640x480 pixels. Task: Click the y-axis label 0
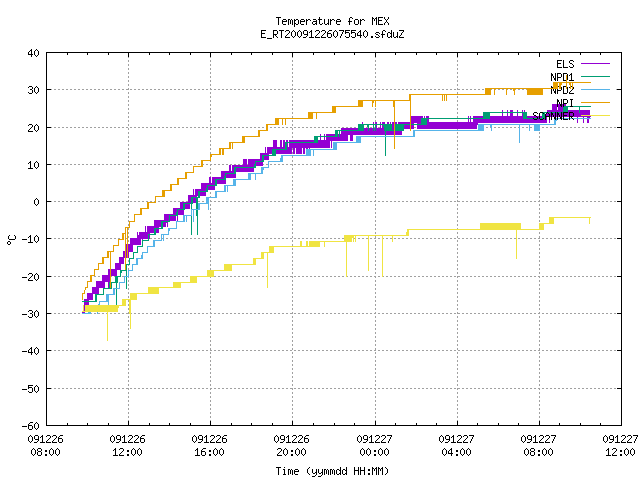(x=37, y=202)
